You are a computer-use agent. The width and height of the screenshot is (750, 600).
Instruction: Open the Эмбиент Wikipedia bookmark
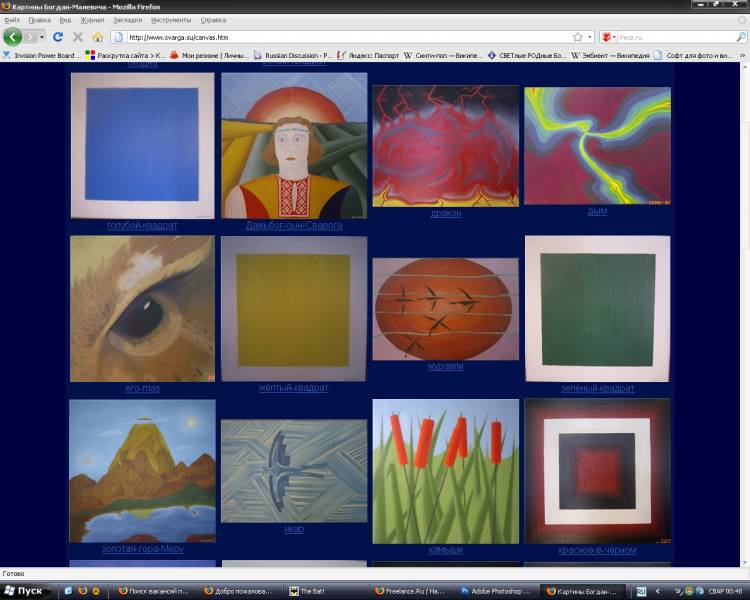[x=610, y=56]
